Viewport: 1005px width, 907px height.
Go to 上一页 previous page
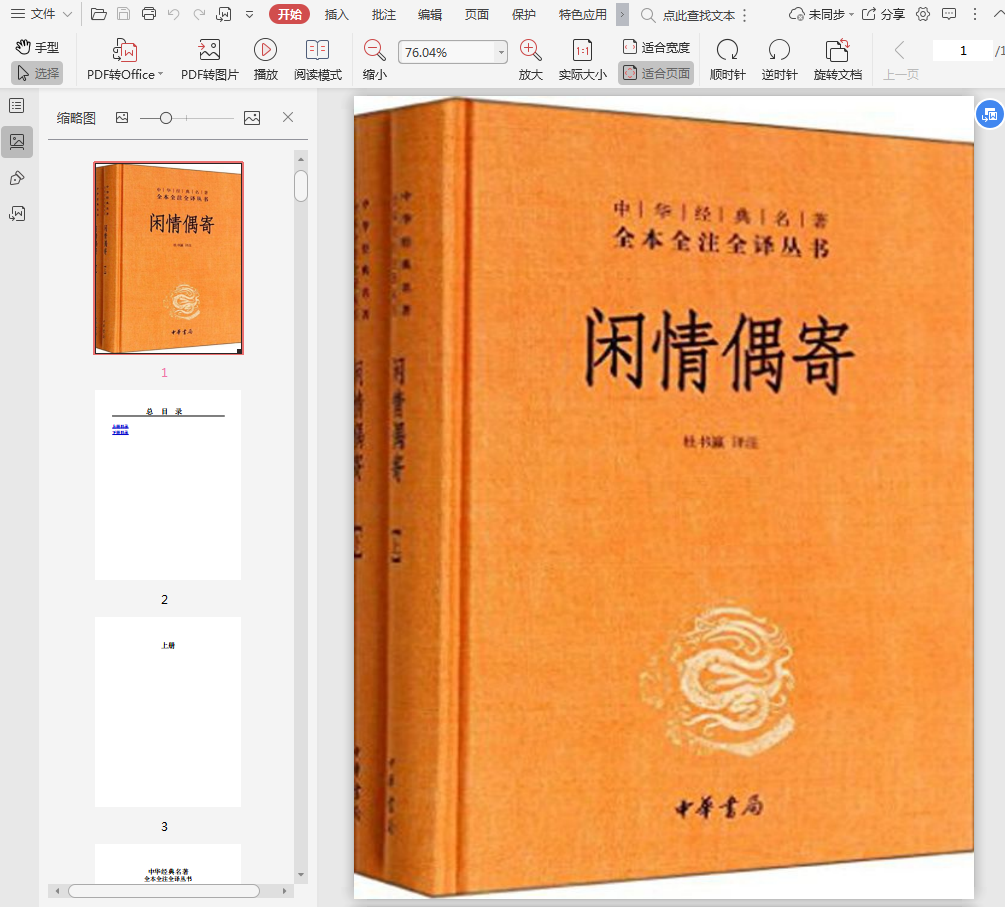[901, 60]
